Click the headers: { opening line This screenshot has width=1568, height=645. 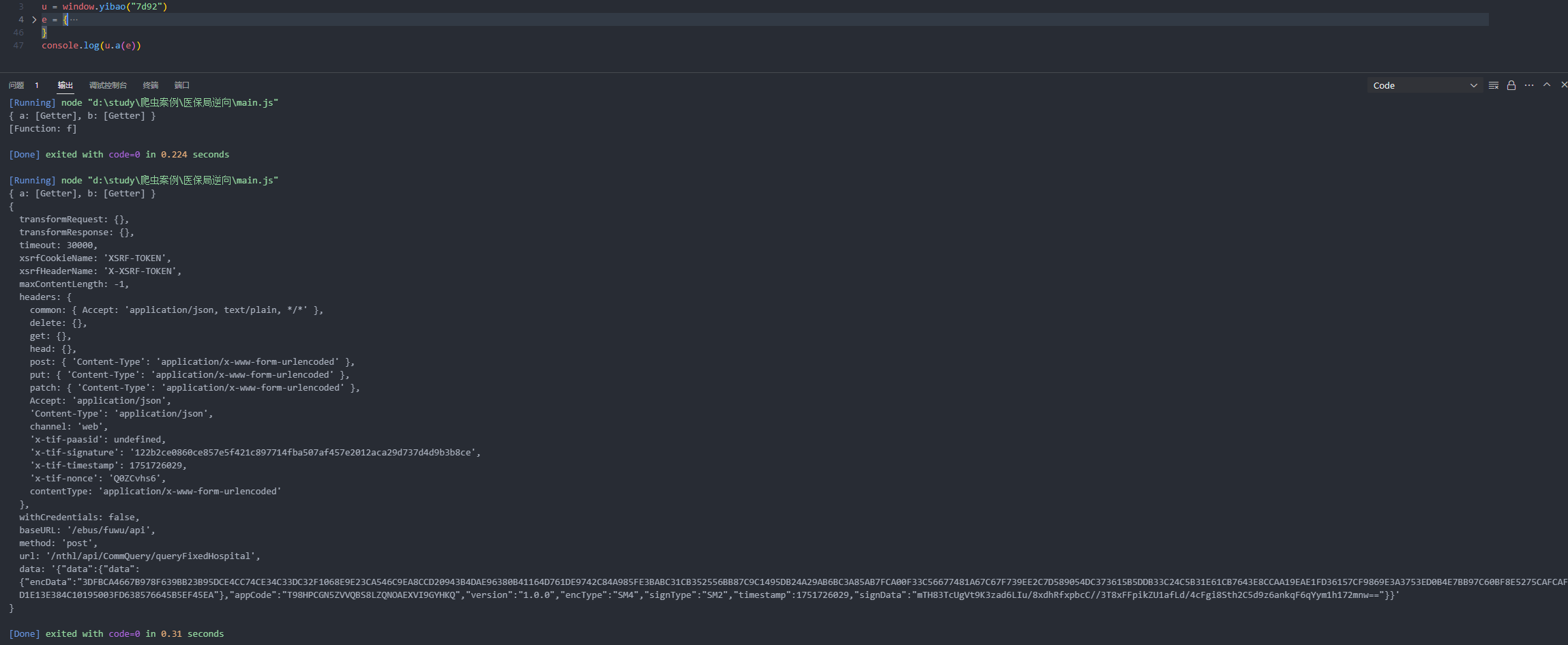(45, 297)
